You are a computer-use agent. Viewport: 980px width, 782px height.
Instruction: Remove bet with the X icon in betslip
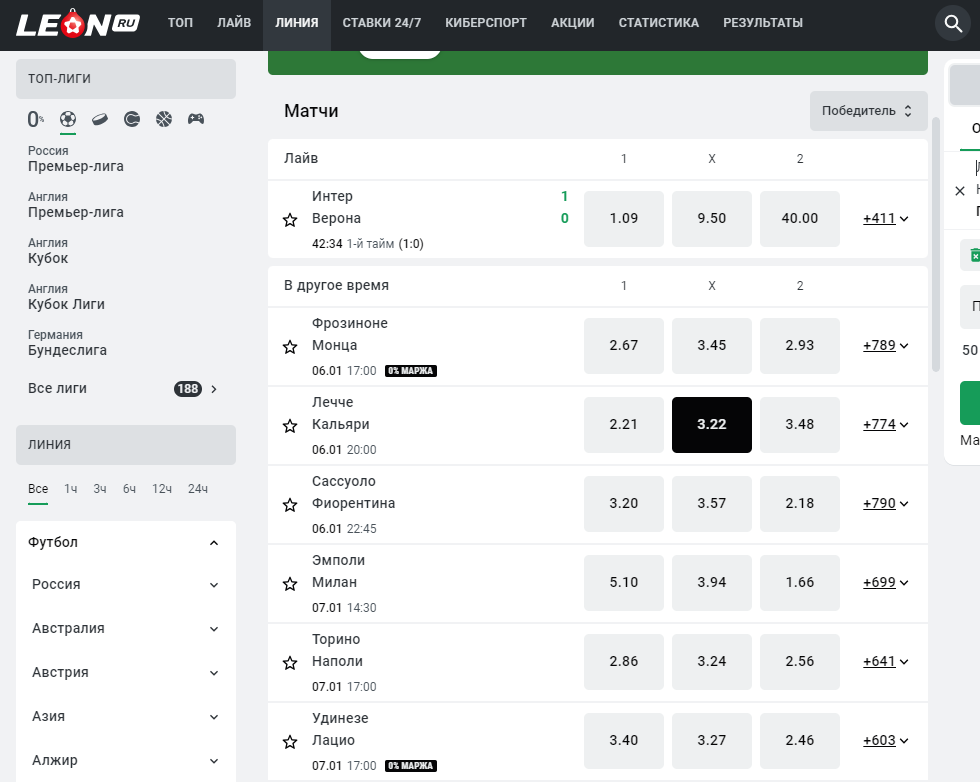[960, 191]
